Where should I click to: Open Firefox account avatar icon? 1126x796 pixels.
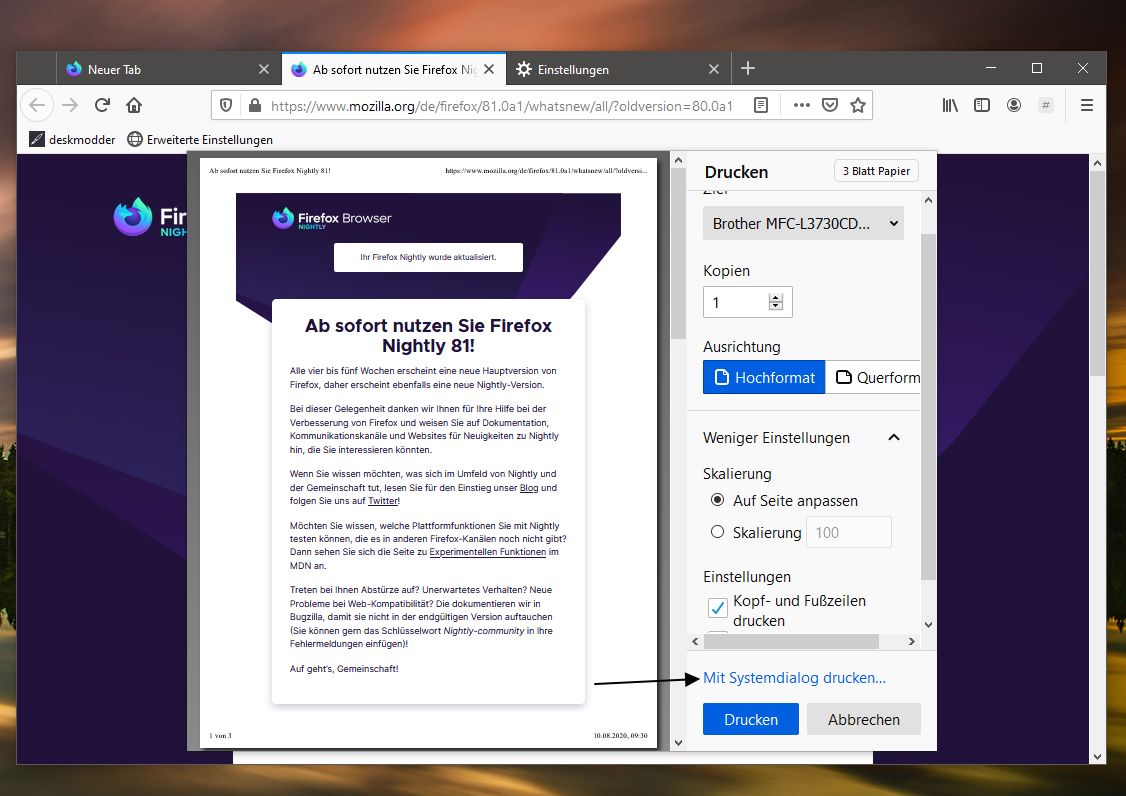[x=1014, y=106]
